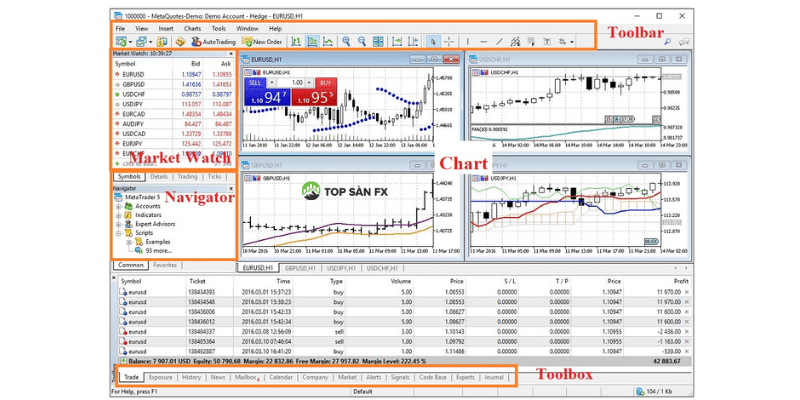Switch to the Details tab in Market Watch
This screenshot has width=800, height=400.
[x=159, y=177]
